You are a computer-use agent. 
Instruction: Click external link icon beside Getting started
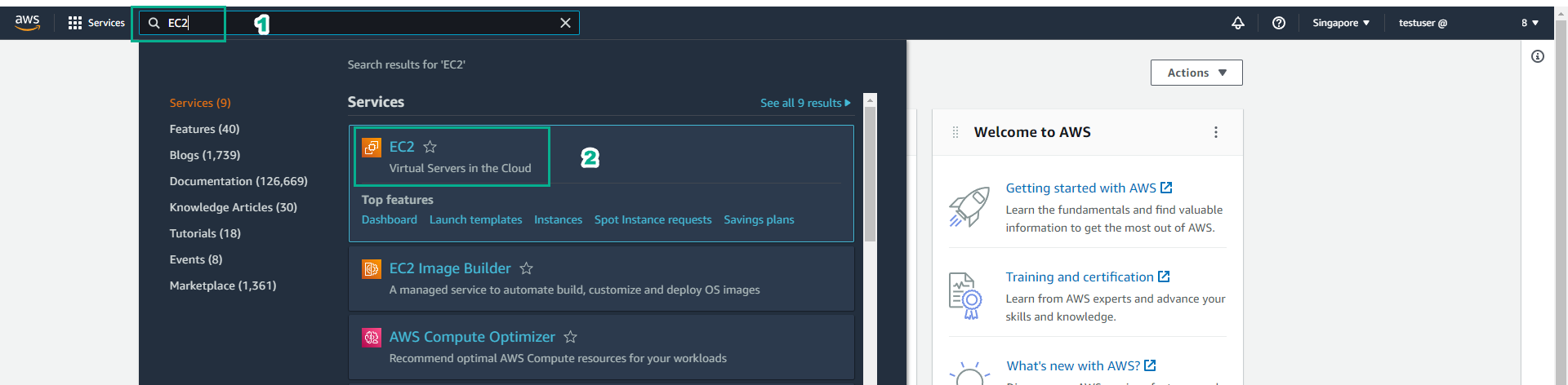[x=1166, y=188]
